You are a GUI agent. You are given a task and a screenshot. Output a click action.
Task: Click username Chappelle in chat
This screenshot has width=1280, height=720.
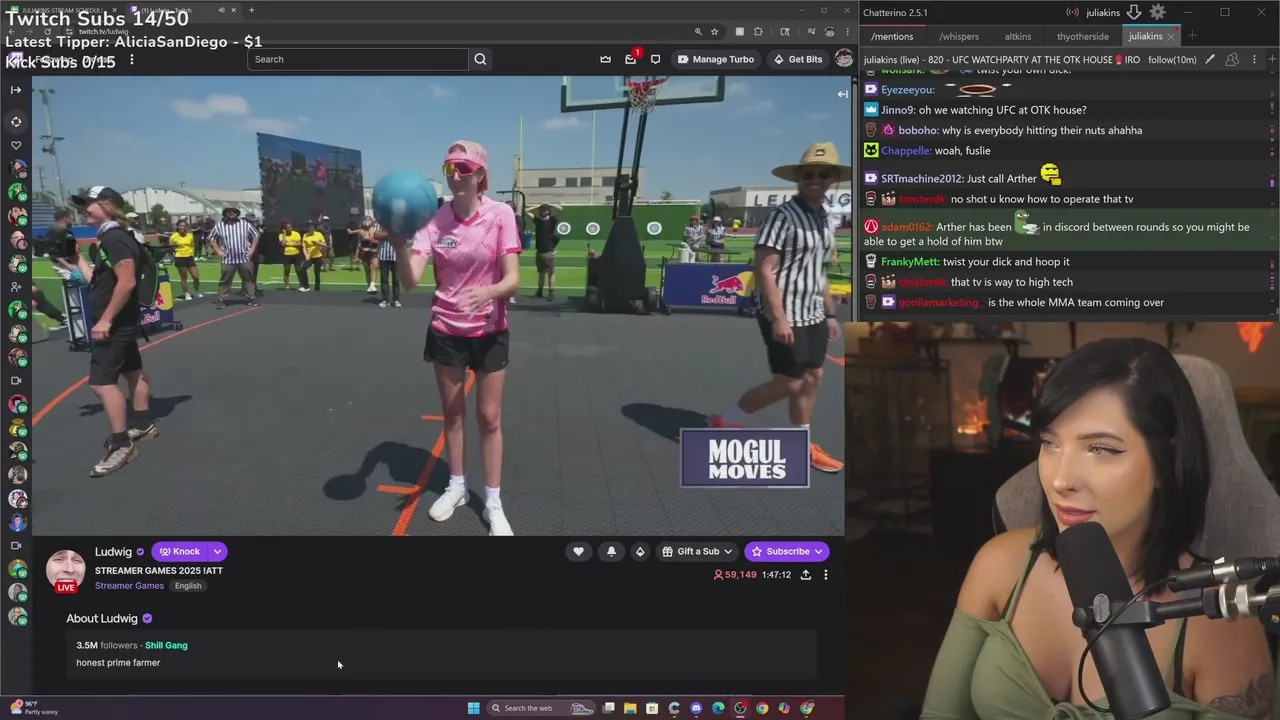click(x=906, y=151)
